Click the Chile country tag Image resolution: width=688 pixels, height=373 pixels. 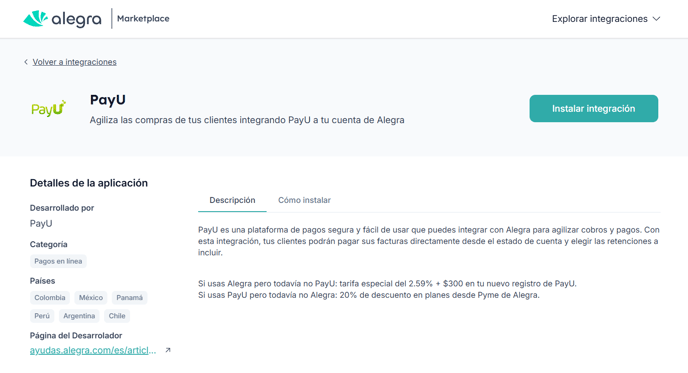(x=117, y=316)
